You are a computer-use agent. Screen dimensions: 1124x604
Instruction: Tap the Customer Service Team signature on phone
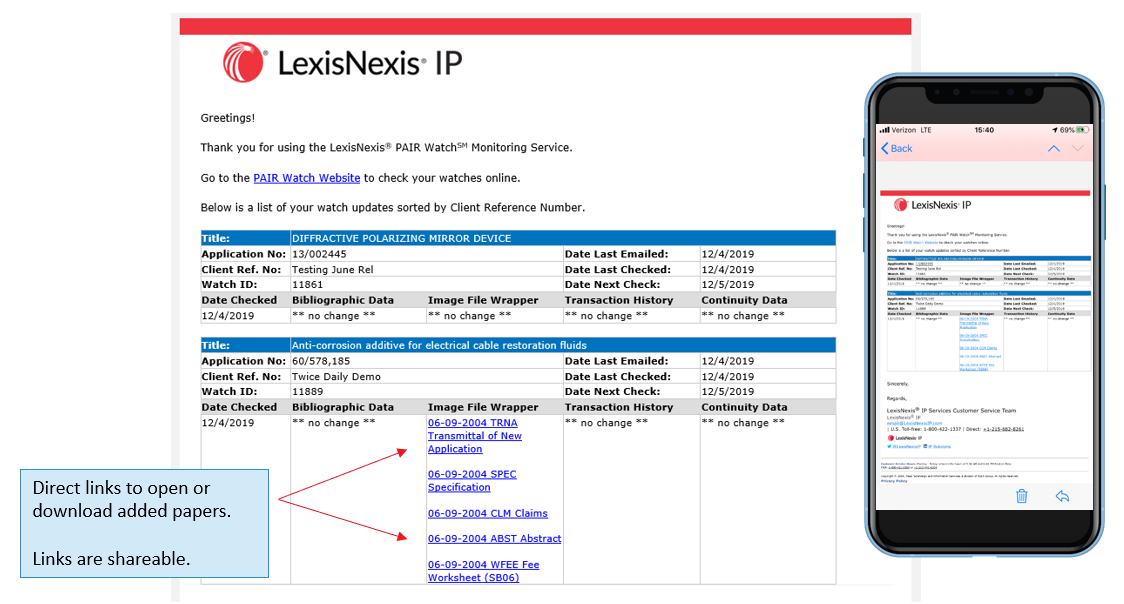951,411
